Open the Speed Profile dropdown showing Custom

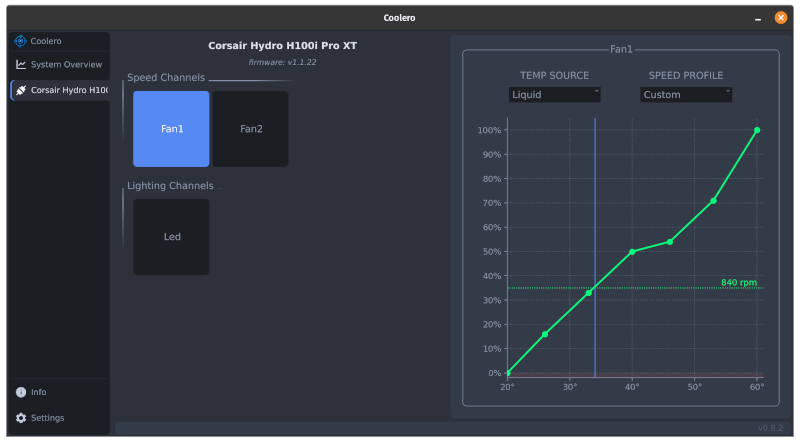pyautogui.click(x=686, y=95)
